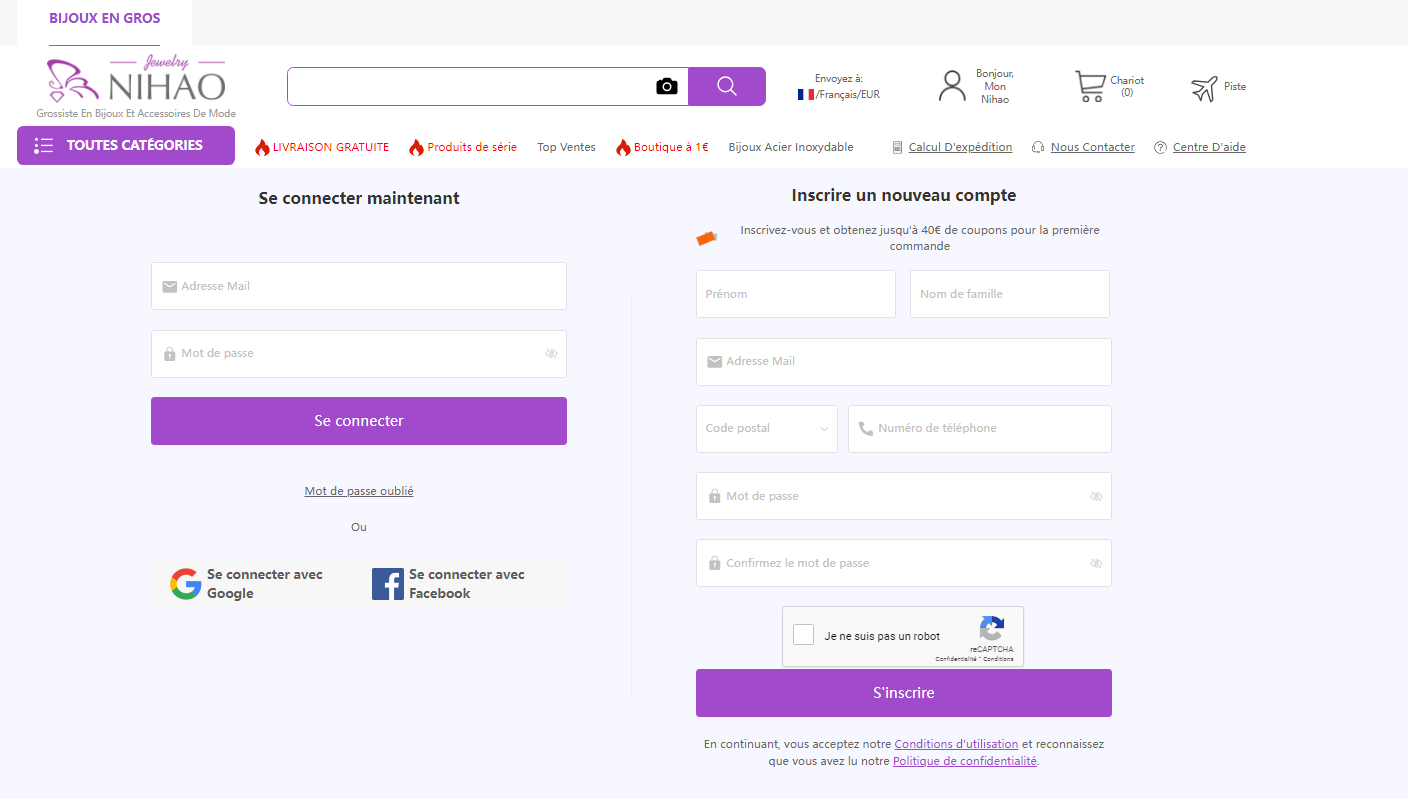Click Mot de passe oublié link
The height and width of the screenshot is (799, 1408).
pyautogui.click(x=359, y=491)
